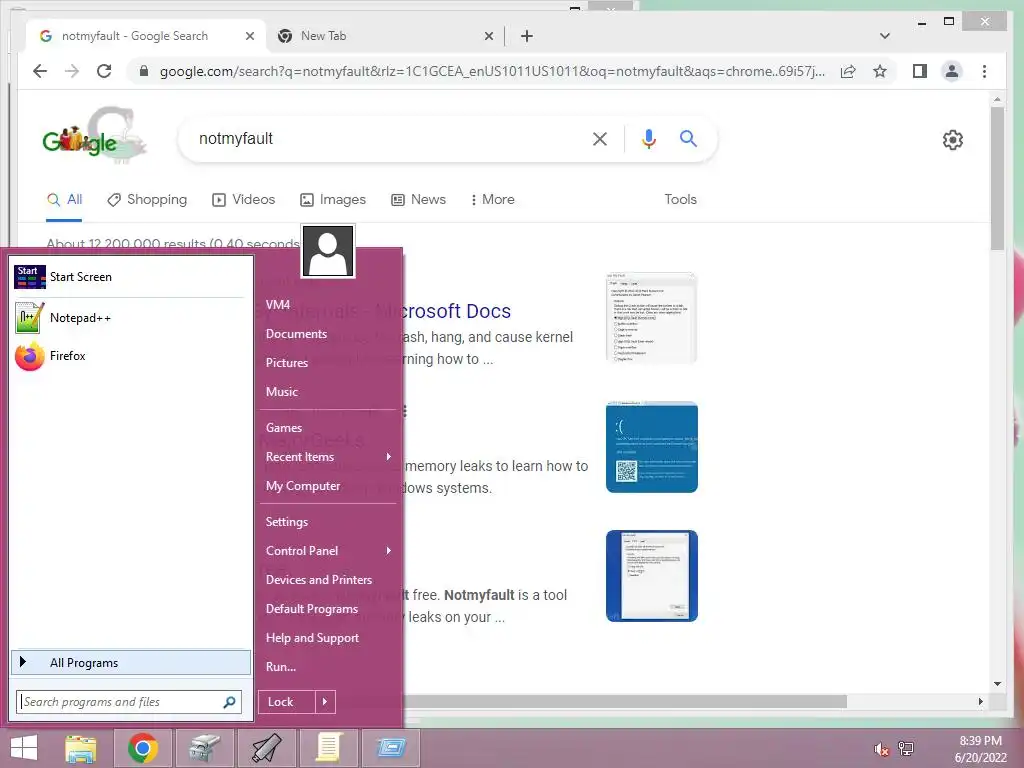The image size is (1024, 768).
Task: Open Google quick settings gear
Action: pyautogui.click(x=952, y=140)
